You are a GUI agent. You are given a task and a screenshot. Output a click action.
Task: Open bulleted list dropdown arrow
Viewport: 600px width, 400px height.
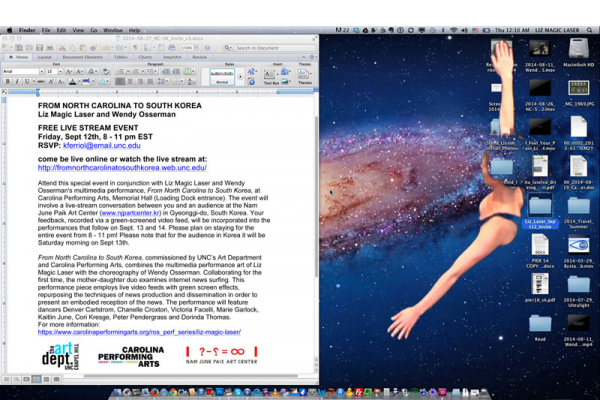pyautogui.click(x=127, y=72)
